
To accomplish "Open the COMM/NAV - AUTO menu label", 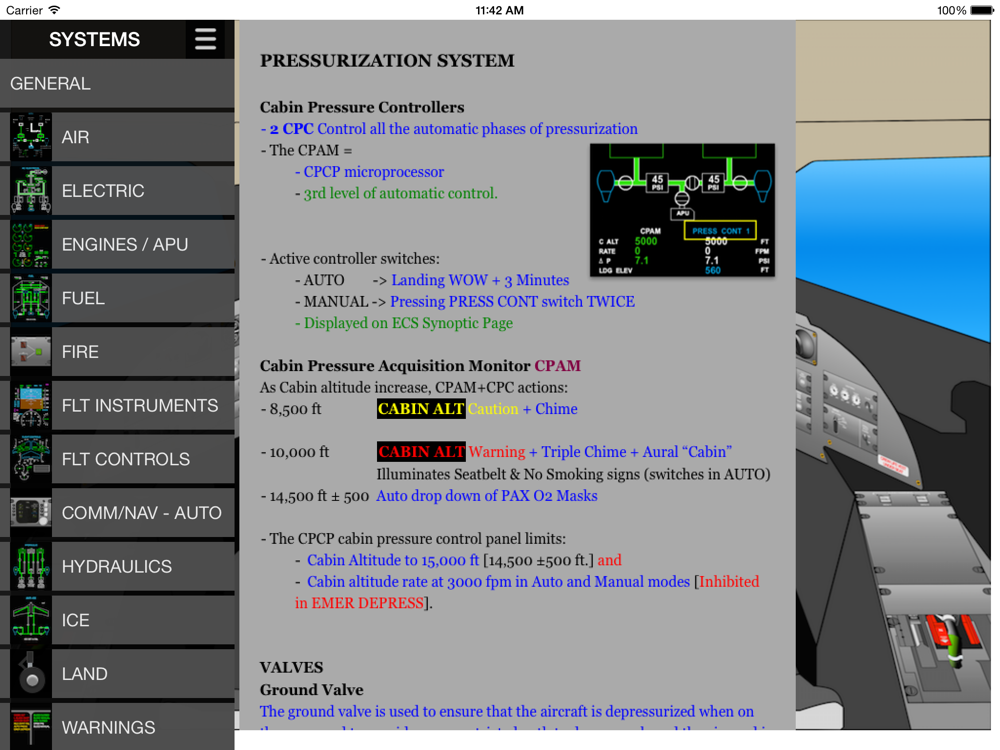I will (142, 512).
